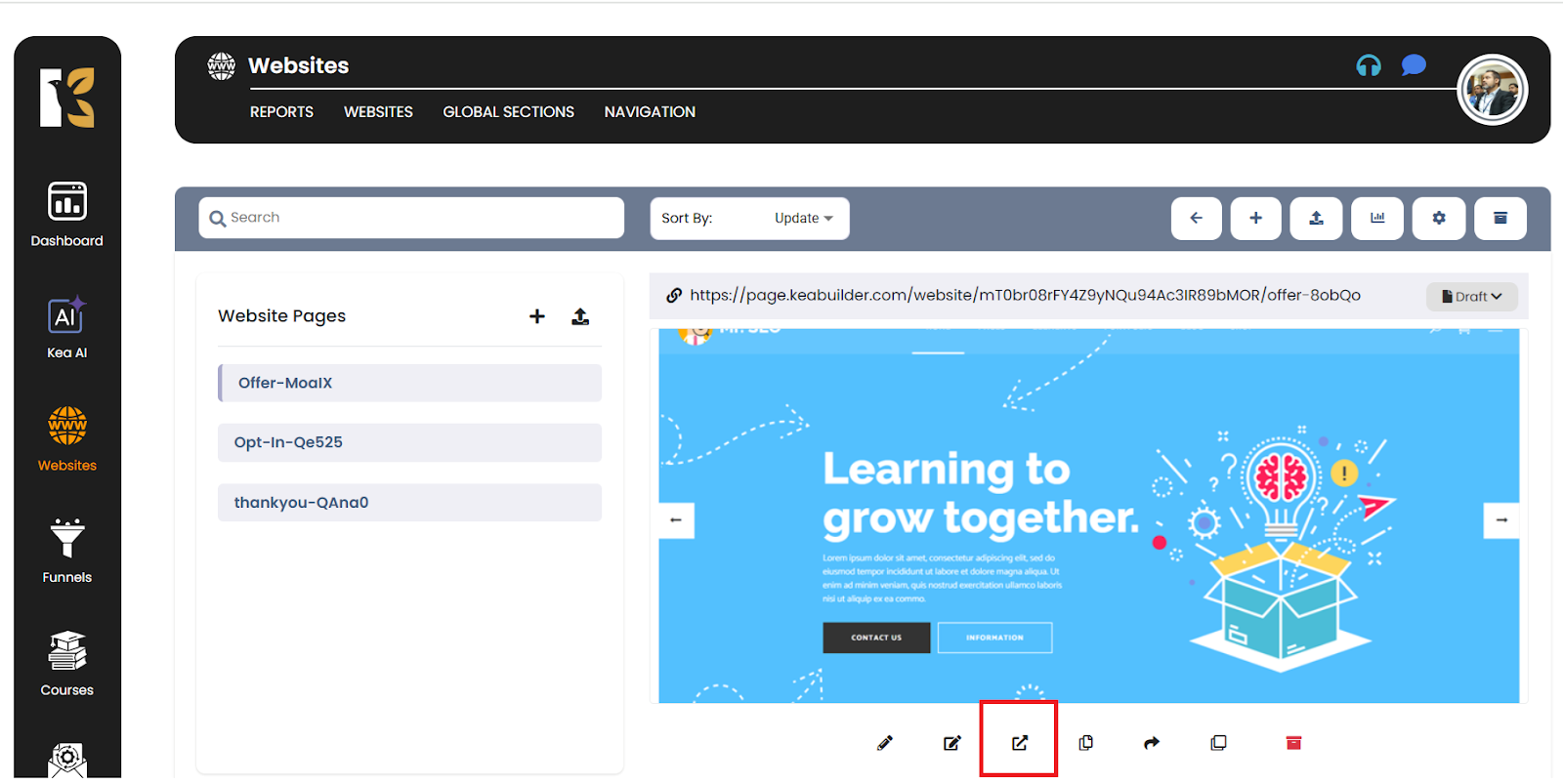
Task: Open the Navigation tab
Action: pos(650,112)
